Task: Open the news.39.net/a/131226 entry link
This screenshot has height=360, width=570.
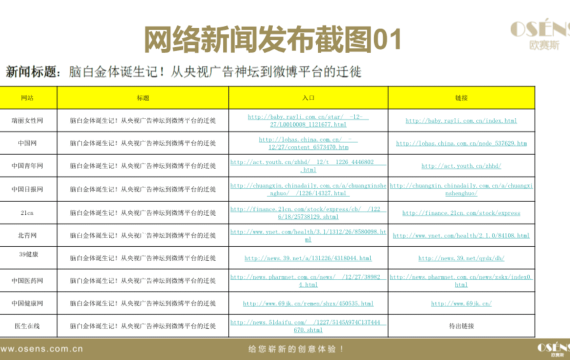Action: [x=308, y=258]
